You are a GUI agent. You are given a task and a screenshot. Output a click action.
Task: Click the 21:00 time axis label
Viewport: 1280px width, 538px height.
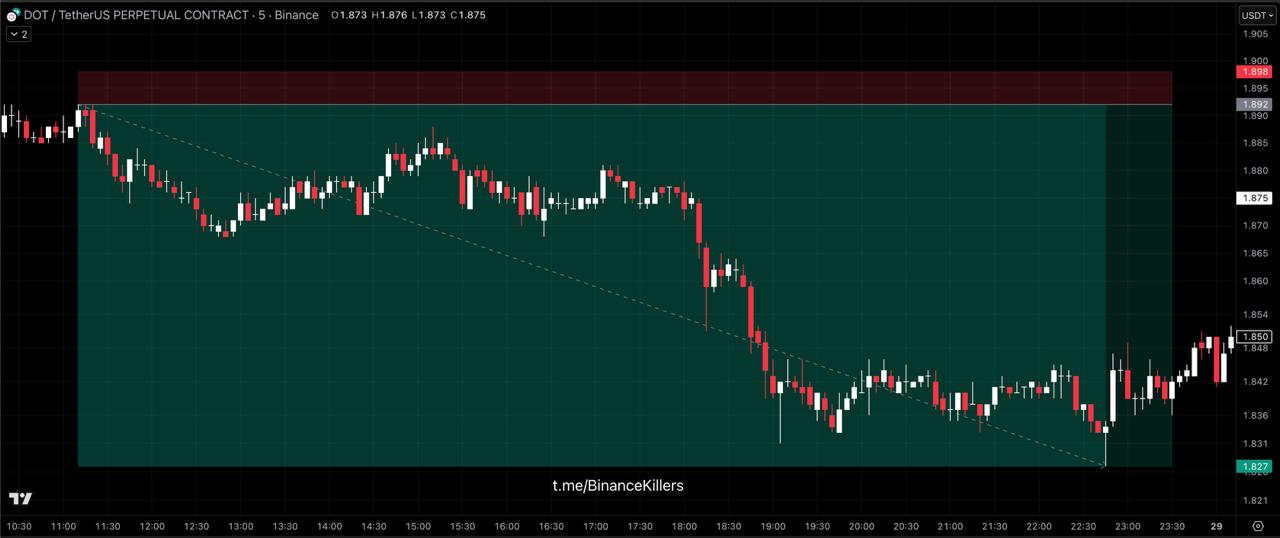(x=950, y=526)
